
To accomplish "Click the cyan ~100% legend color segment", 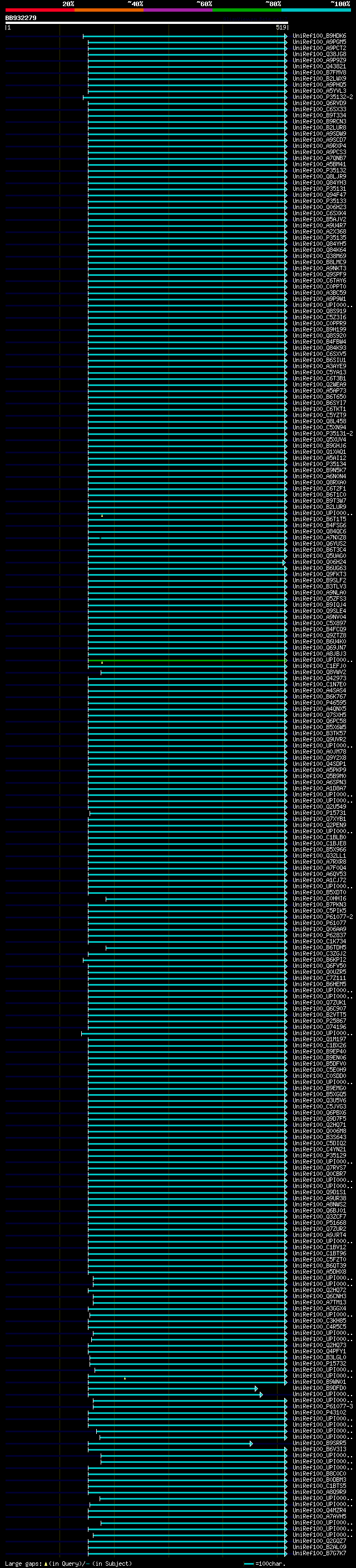I will click(316, 10).
